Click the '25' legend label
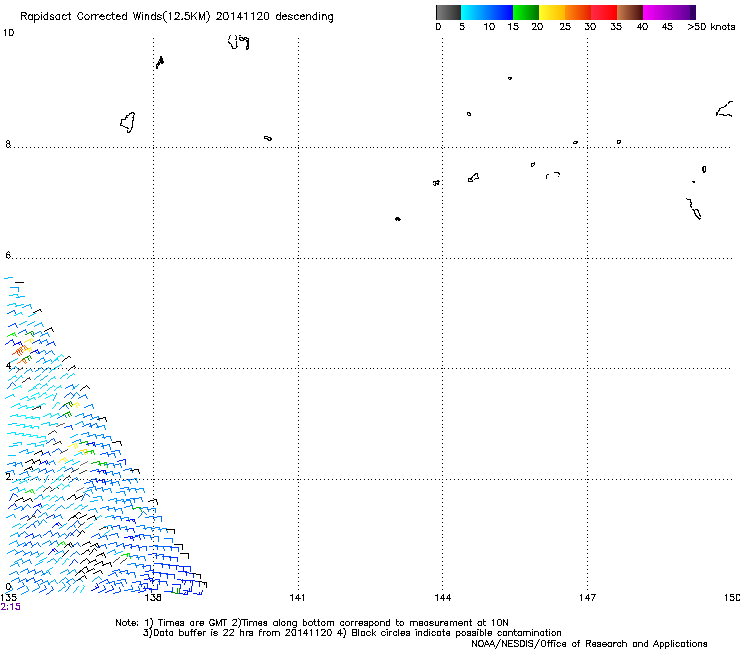This screenshot has height=650, width=740. [x=565, y=27]
